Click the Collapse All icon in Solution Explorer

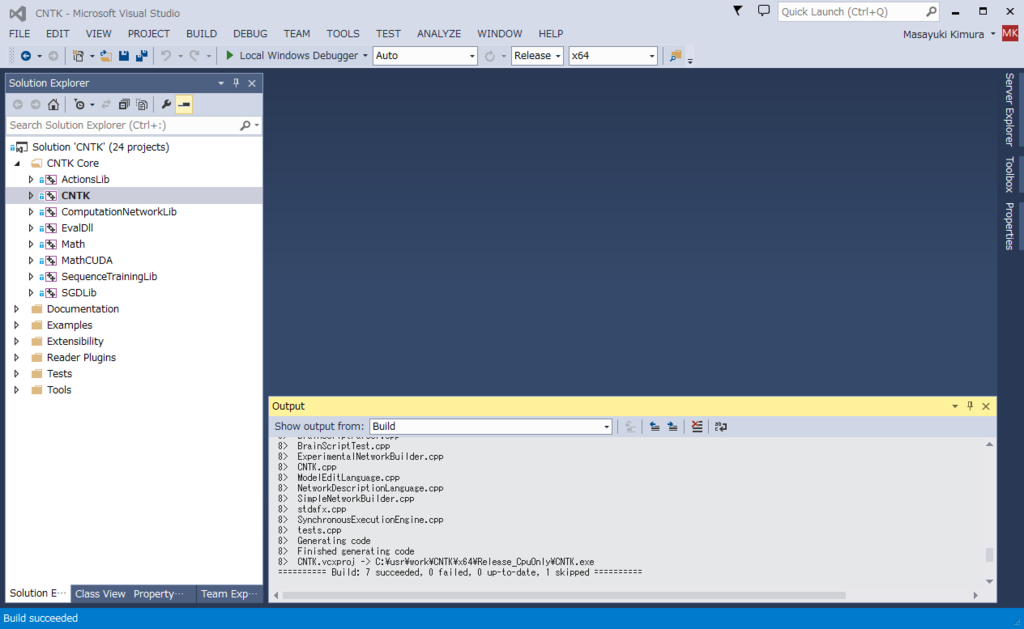(x=123, y=105)
